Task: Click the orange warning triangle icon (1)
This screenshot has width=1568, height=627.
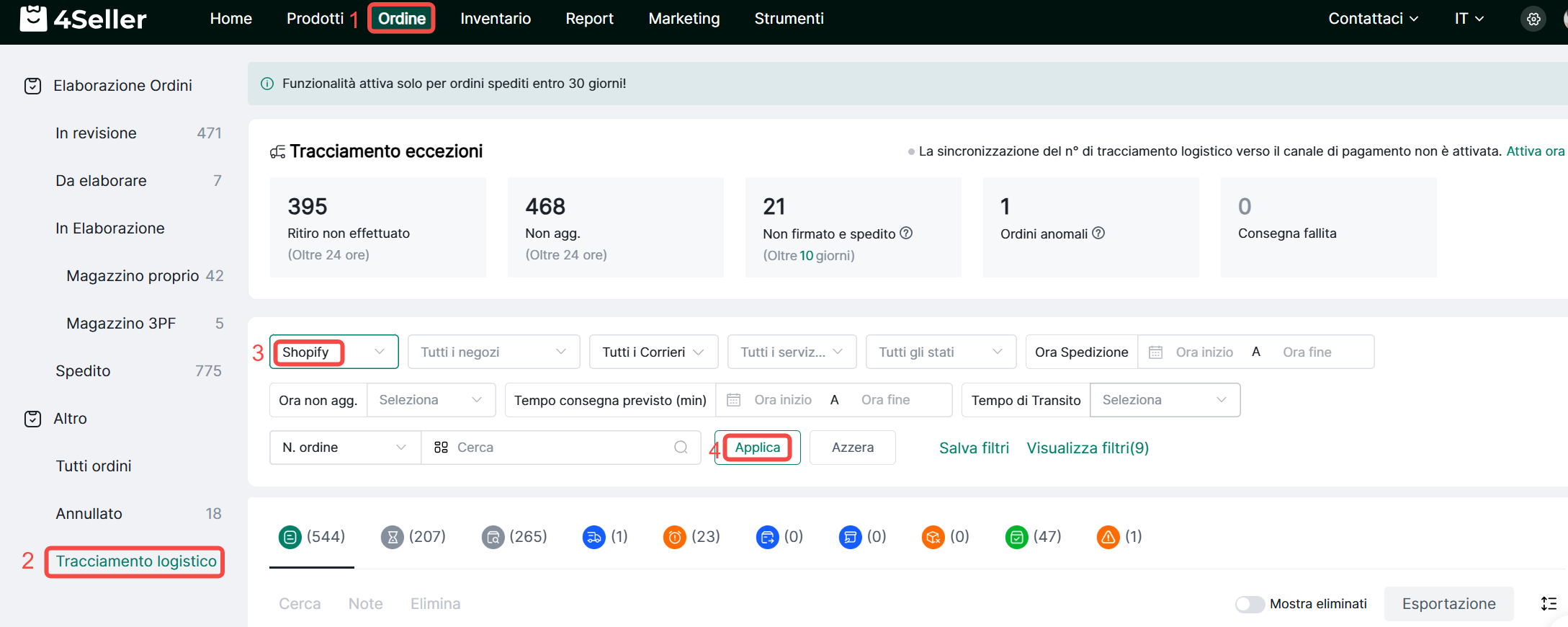Action: point(1108,537)
